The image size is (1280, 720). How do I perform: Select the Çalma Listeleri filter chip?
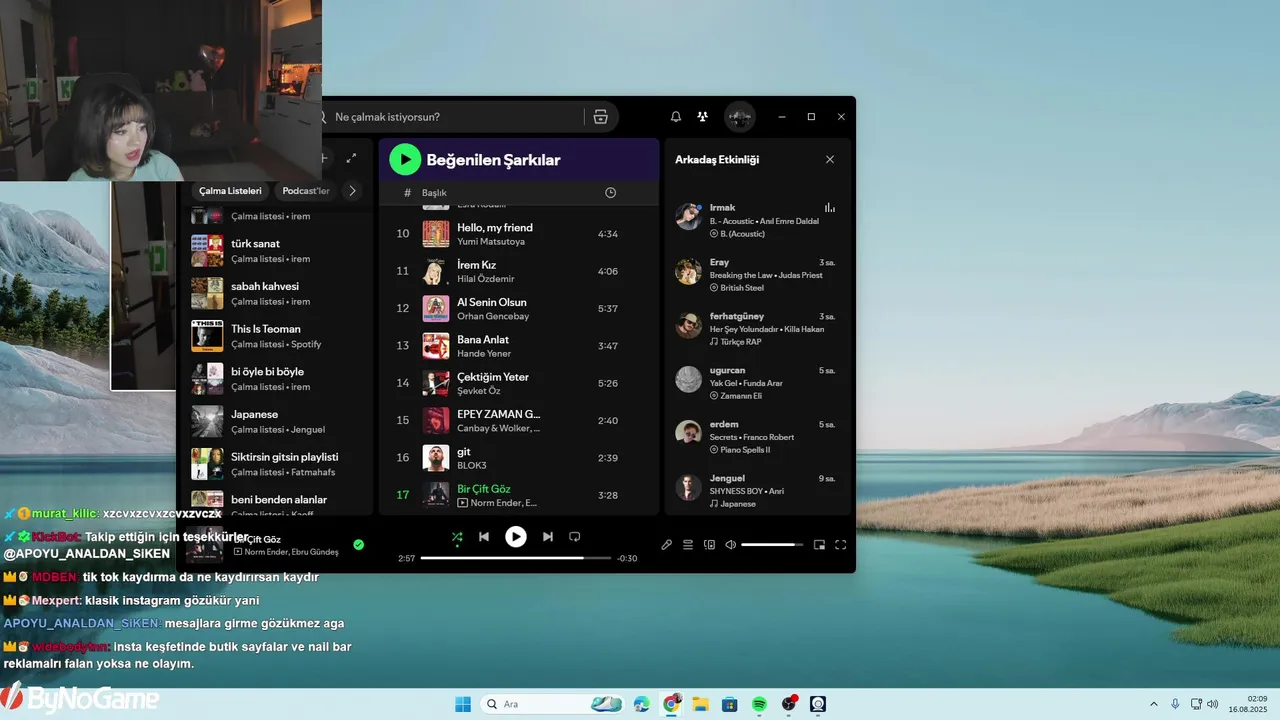pos(230,191)
